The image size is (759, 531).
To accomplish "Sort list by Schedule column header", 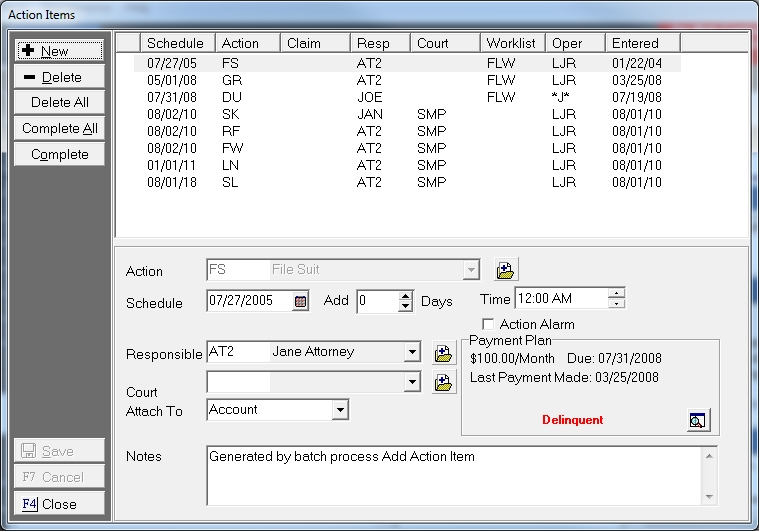I will point(177,43).
